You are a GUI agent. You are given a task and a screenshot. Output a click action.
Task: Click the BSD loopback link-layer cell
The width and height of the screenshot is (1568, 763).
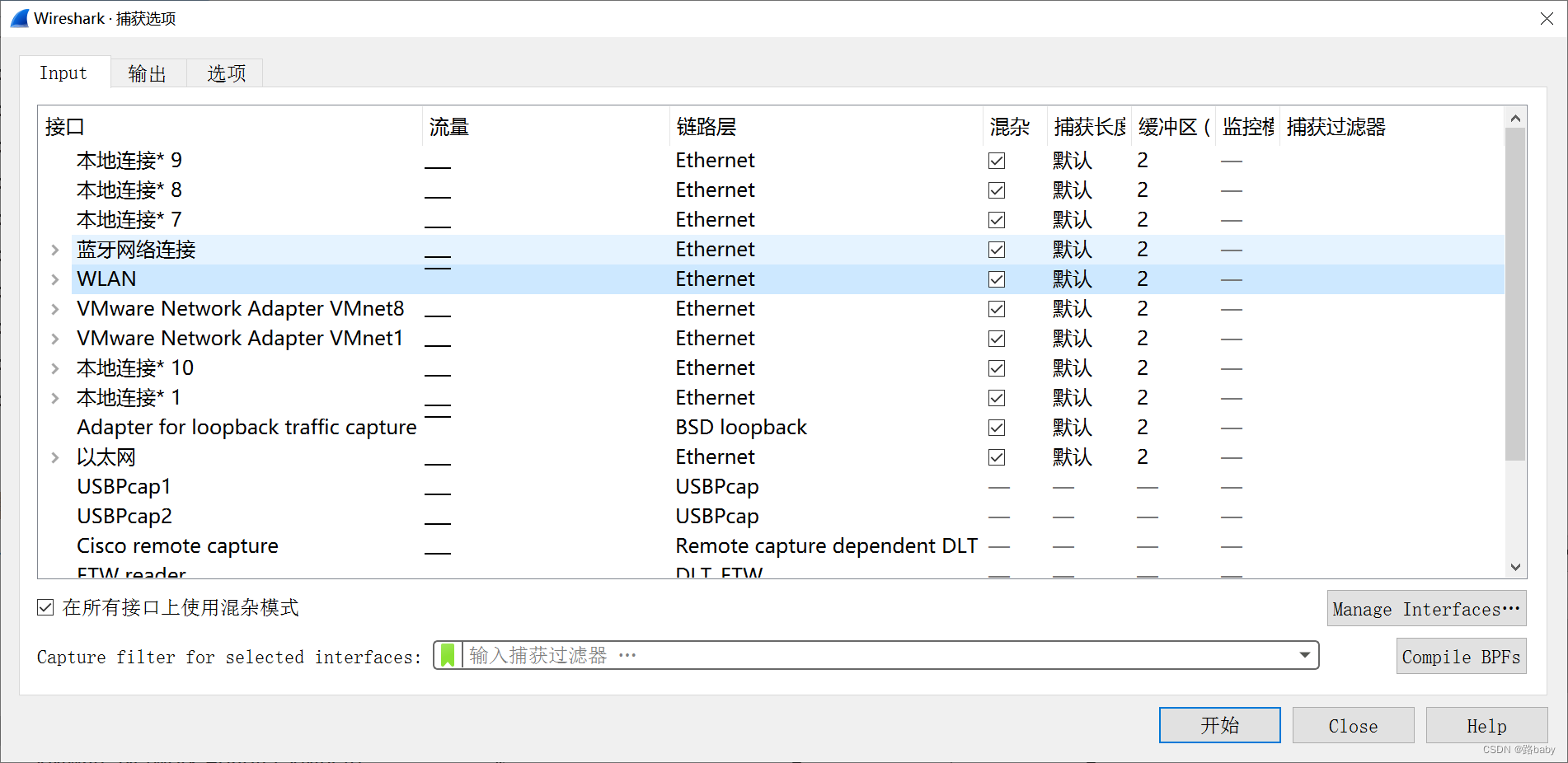point(741,428)
